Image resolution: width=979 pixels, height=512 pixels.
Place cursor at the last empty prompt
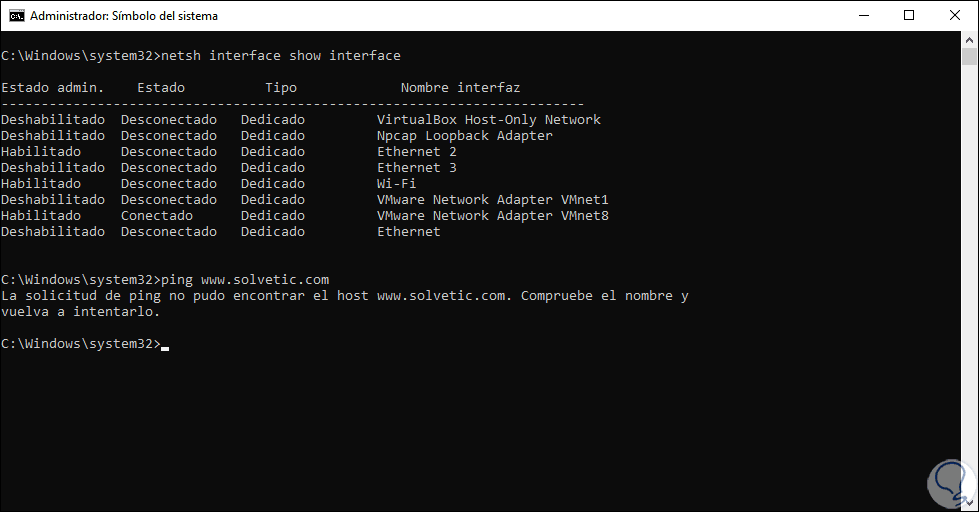click(x=164, y=344)
